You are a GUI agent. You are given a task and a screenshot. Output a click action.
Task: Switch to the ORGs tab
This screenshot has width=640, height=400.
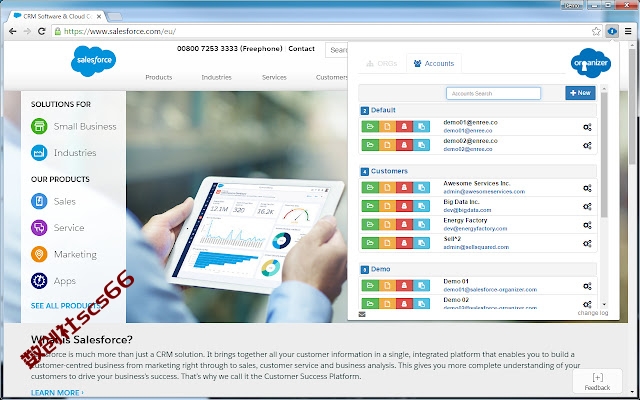[x=382, y=64]
